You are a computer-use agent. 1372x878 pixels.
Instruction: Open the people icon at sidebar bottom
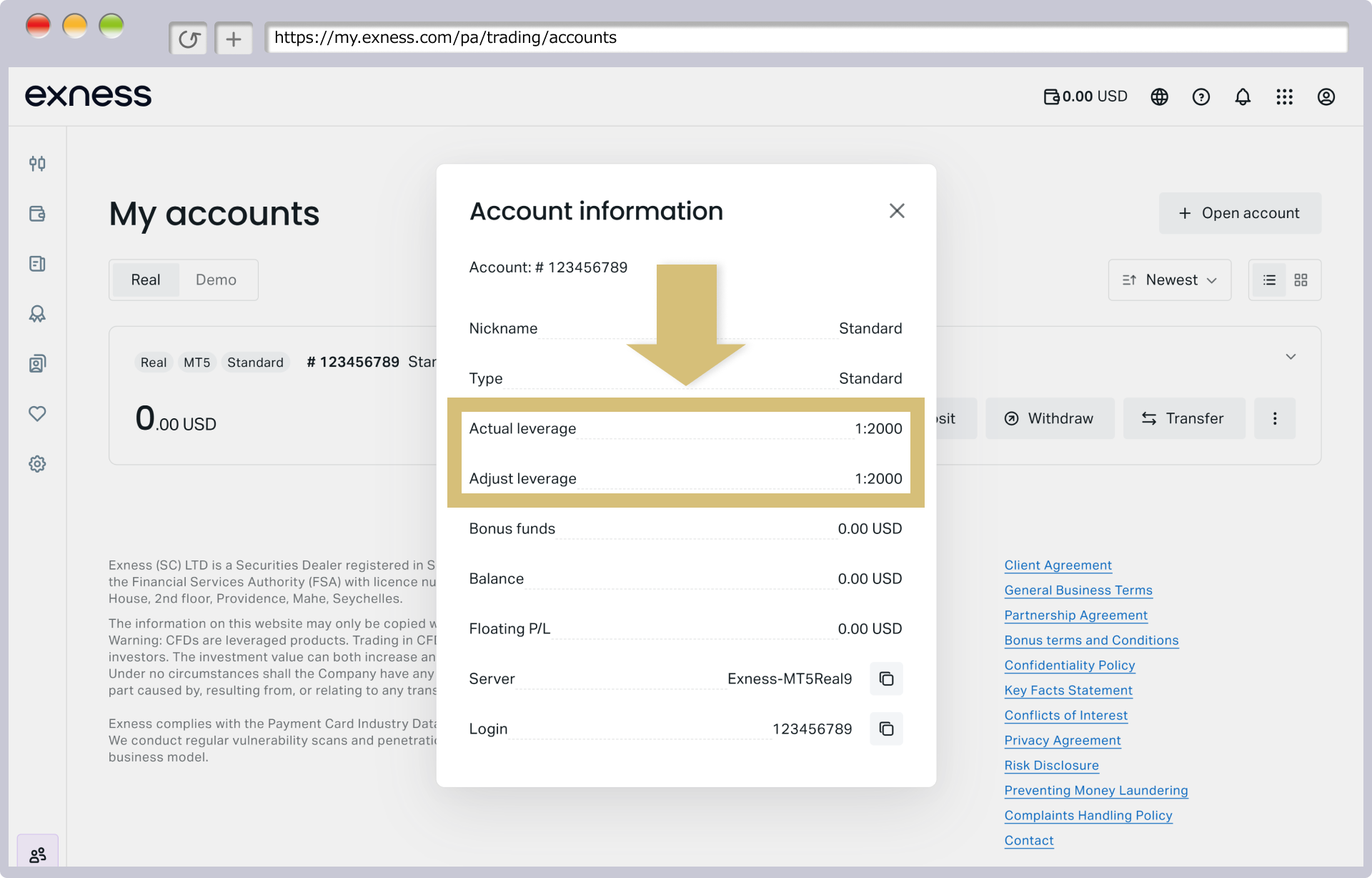pos(38,854)
